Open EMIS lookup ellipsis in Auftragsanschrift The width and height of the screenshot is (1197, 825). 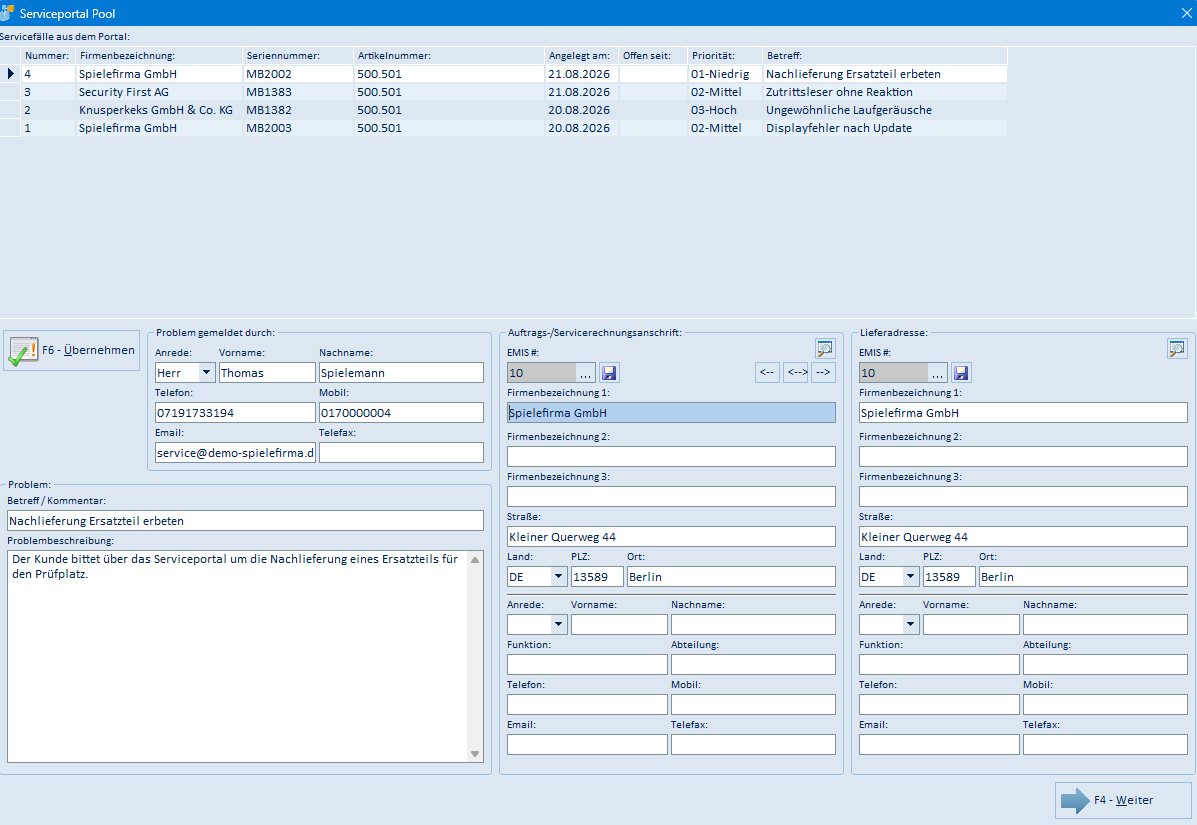[586, 372]
